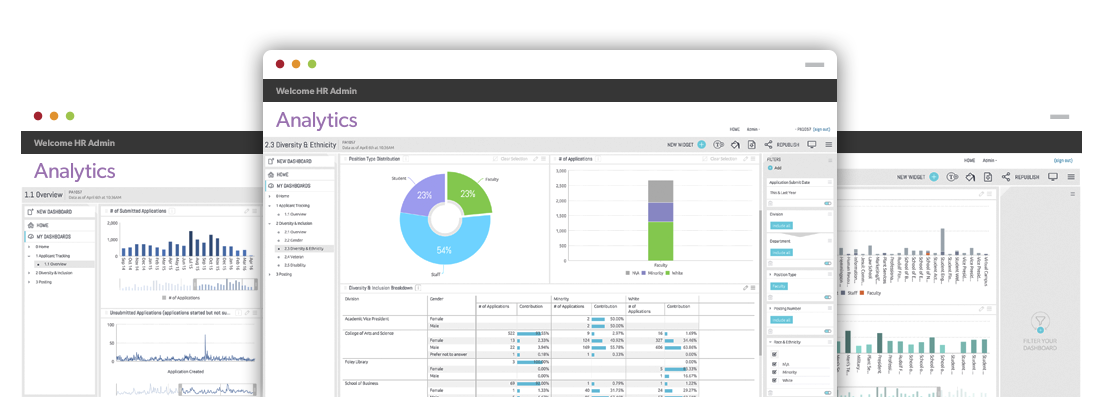Click the paint bucket theme icon in front window

pyautogui.click(x=735, y=144)
